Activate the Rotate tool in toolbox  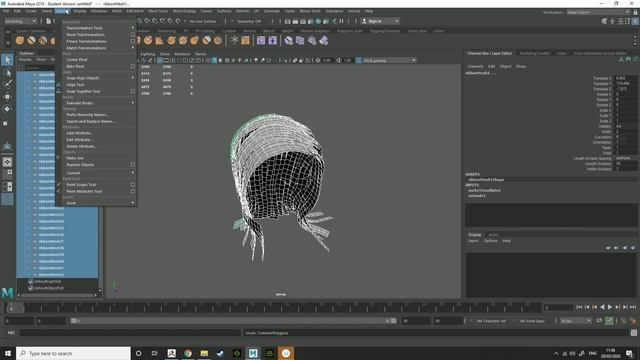coord(7,109)
